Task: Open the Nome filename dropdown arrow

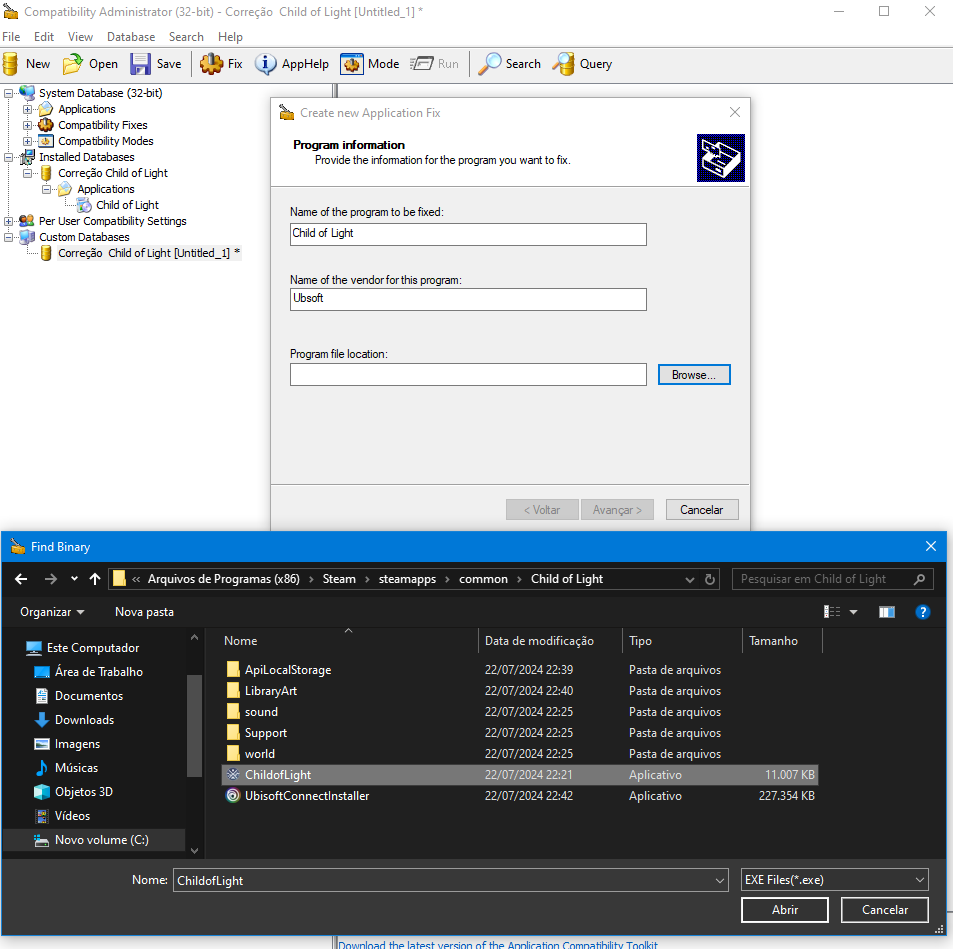Action: [720, 880]
